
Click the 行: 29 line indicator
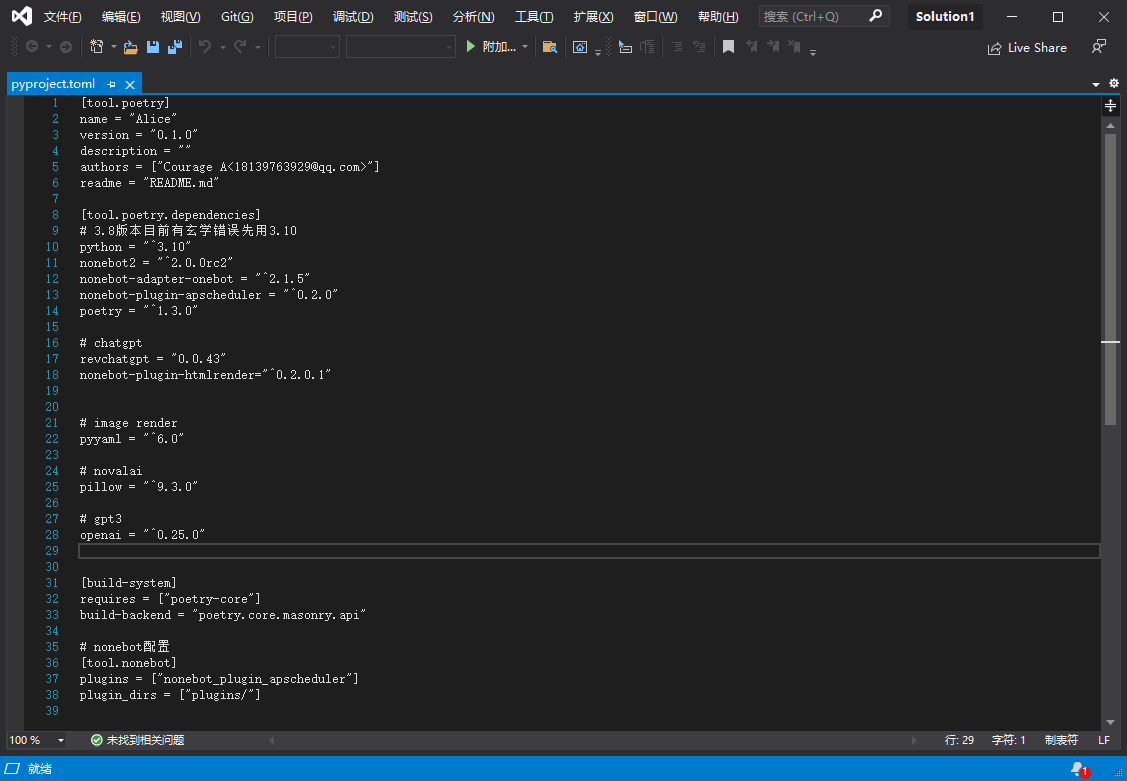click(959, 740)
